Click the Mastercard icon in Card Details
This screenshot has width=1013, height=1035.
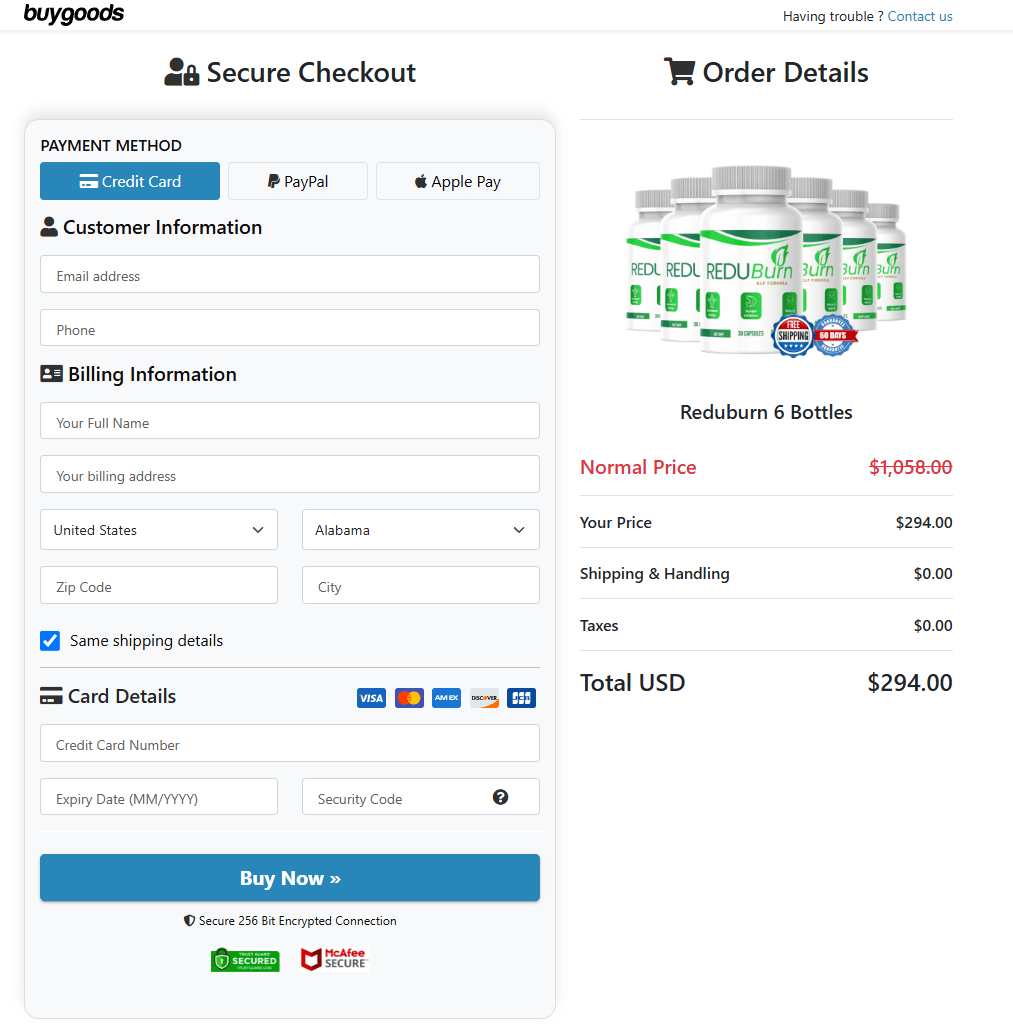[408, 698]
